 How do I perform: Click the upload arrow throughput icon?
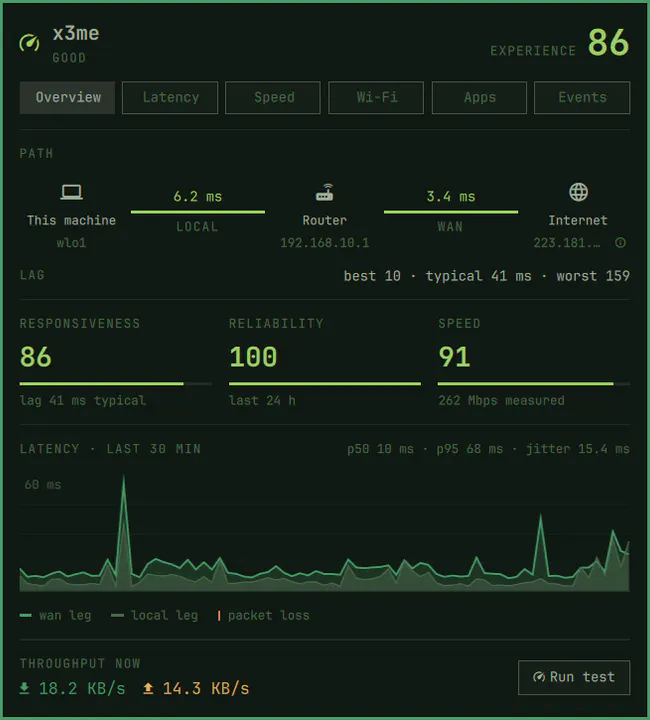point(148,688)
